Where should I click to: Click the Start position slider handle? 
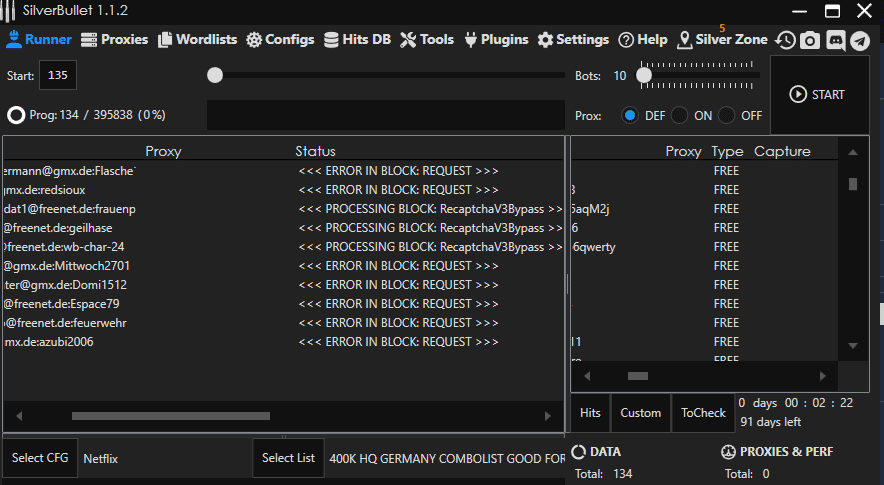pos(215,75)
